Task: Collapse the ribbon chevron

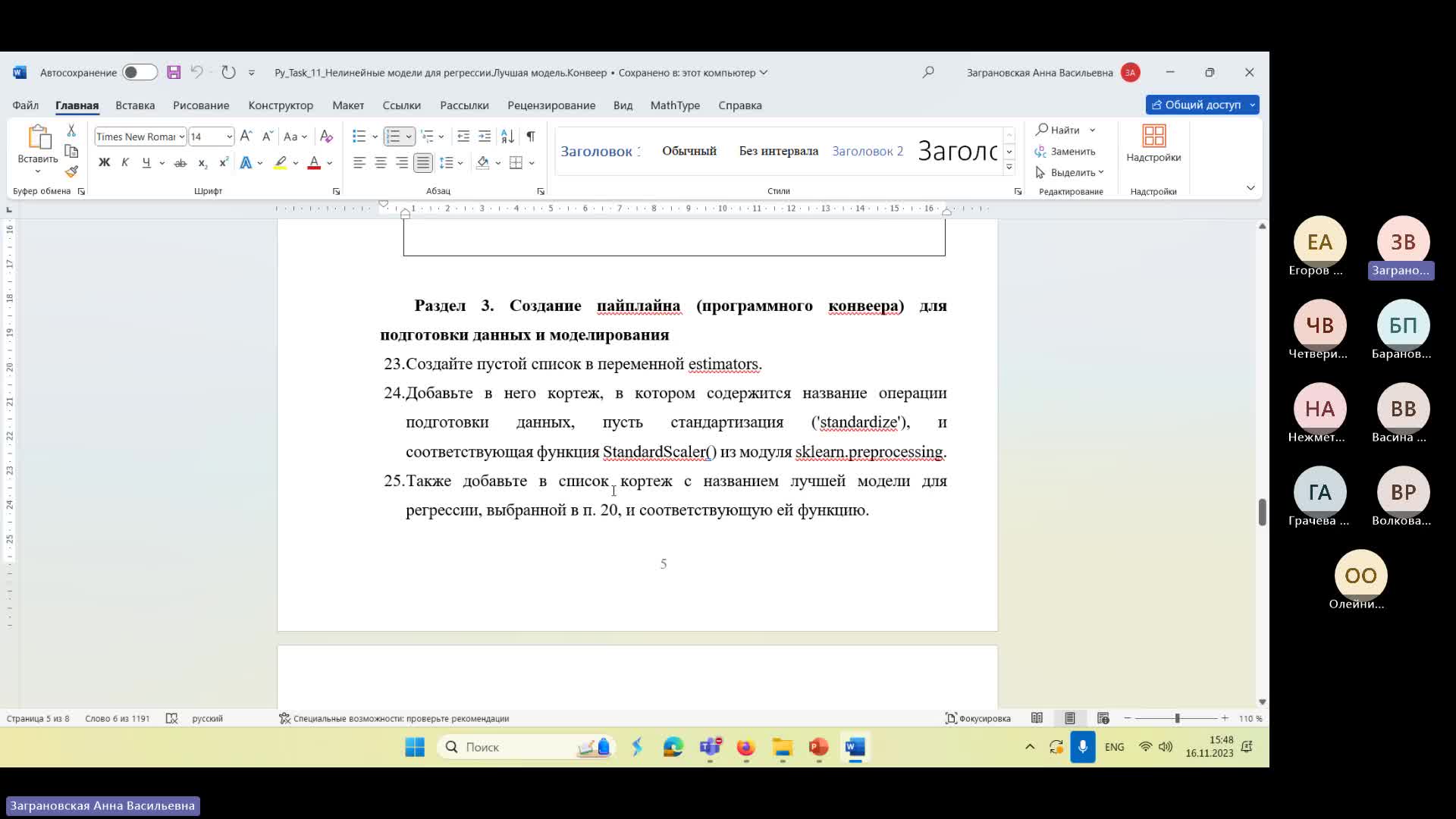Action: (x=1250, y=187)
